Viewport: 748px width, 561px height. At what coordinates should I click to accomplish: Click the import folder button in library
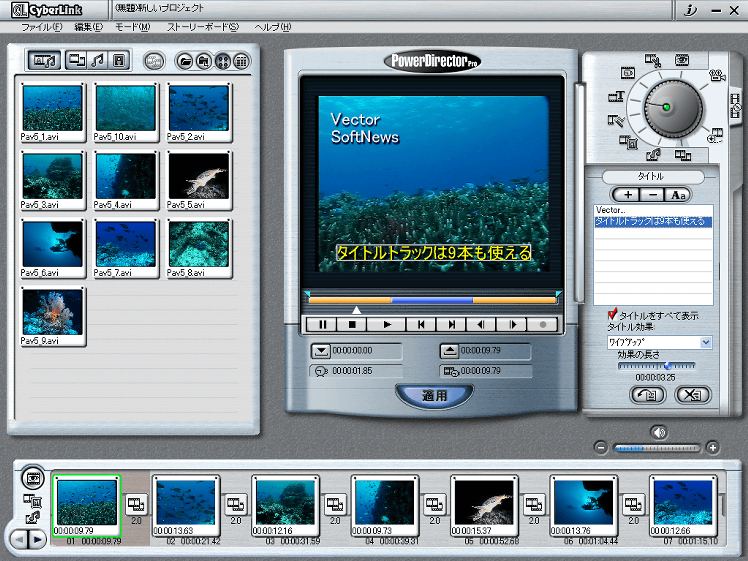pos(204,61)
